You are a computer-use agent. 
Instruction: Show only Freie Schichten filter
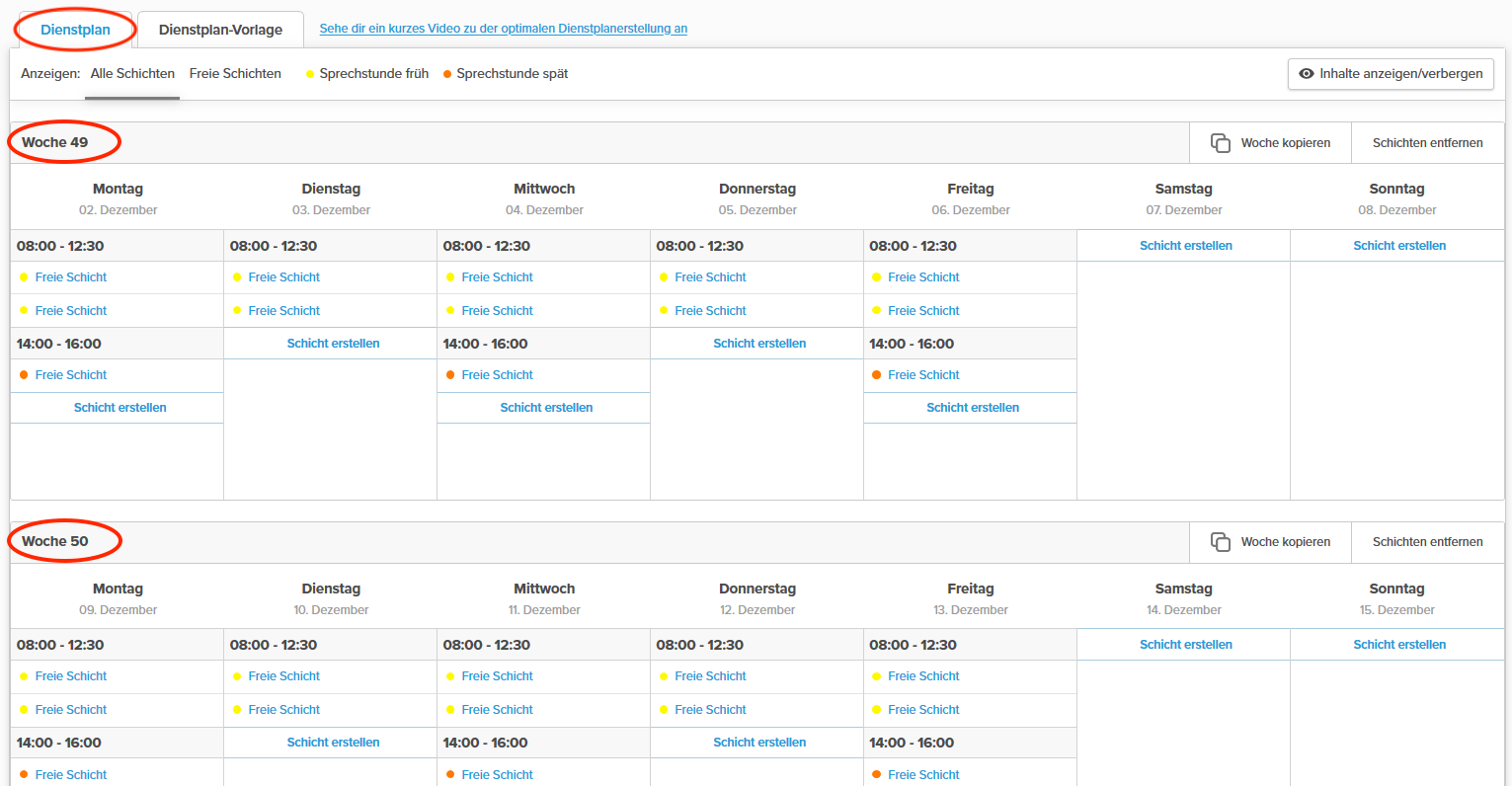tap(235, 74)
